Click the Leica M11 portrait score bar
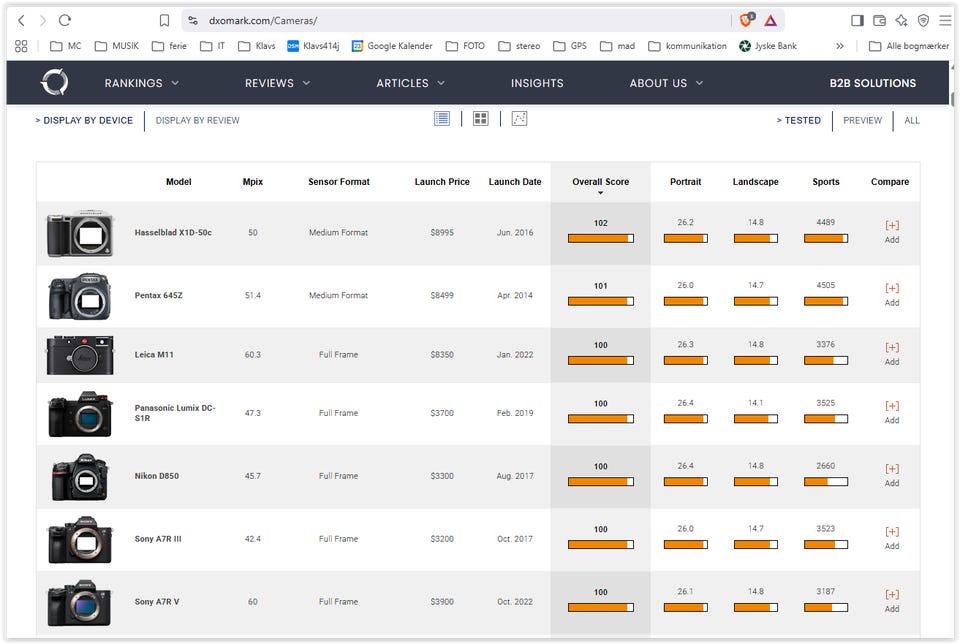The image size is (960, 644). [x=685, y=361]
